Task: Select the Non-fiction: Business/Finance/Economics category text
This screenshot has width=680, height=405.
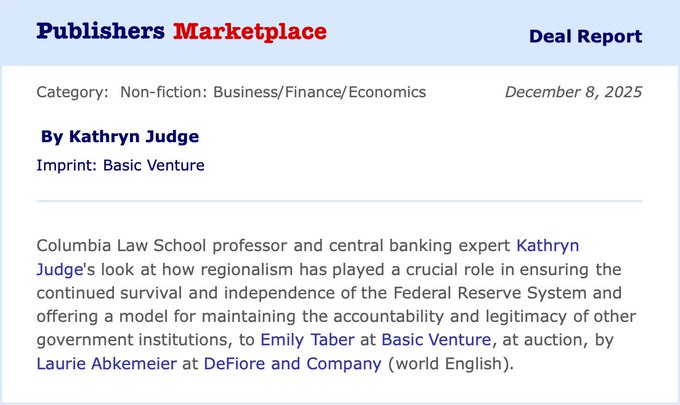Action: pos(273,92)
